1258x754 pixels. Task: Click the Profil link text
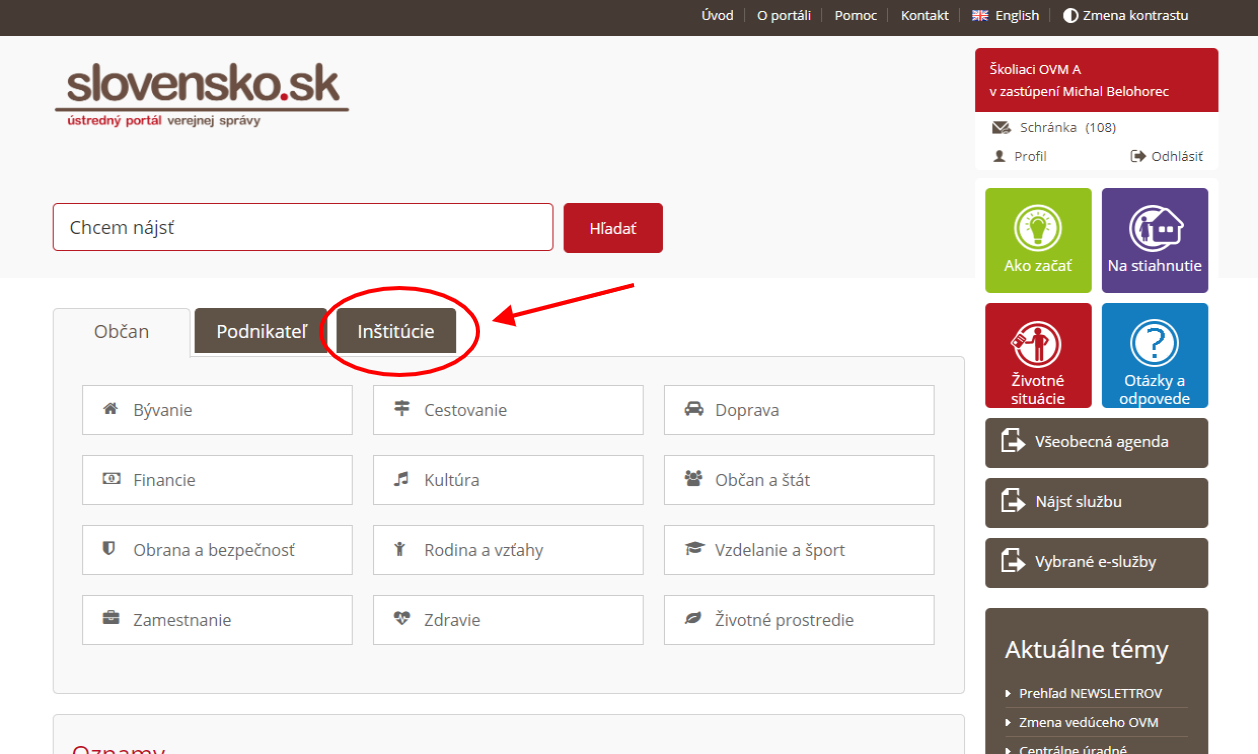click(1030, 156)
